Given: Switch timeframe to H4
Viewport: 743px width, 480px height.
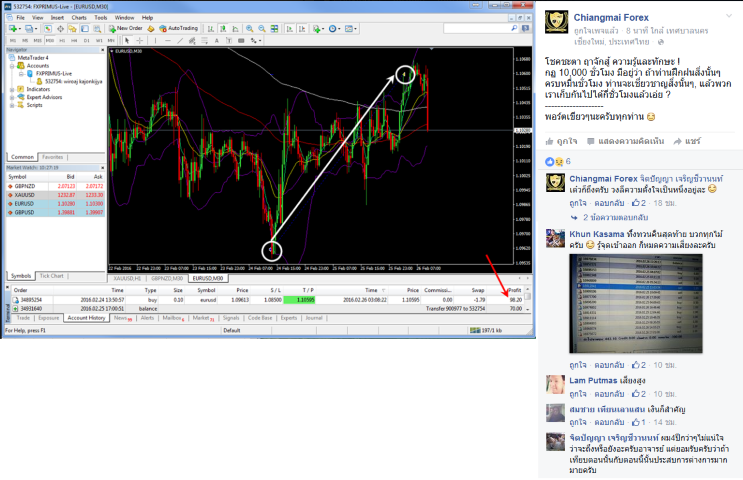Looking at the screenshot, I should pos(74,40).
